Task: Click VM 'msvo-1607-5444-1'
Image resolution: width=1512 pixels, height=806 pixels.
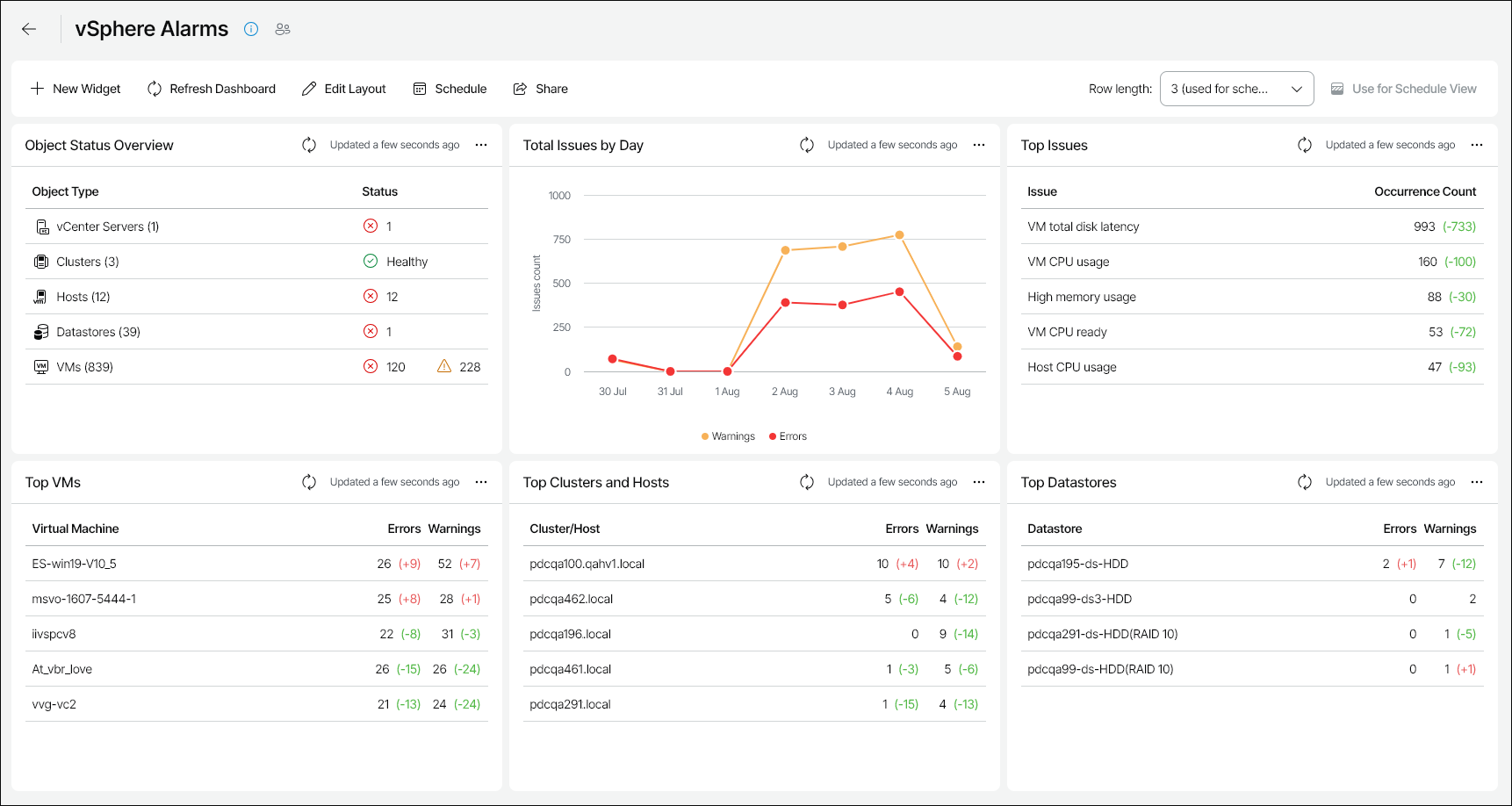Action: [x=84, y=599]
